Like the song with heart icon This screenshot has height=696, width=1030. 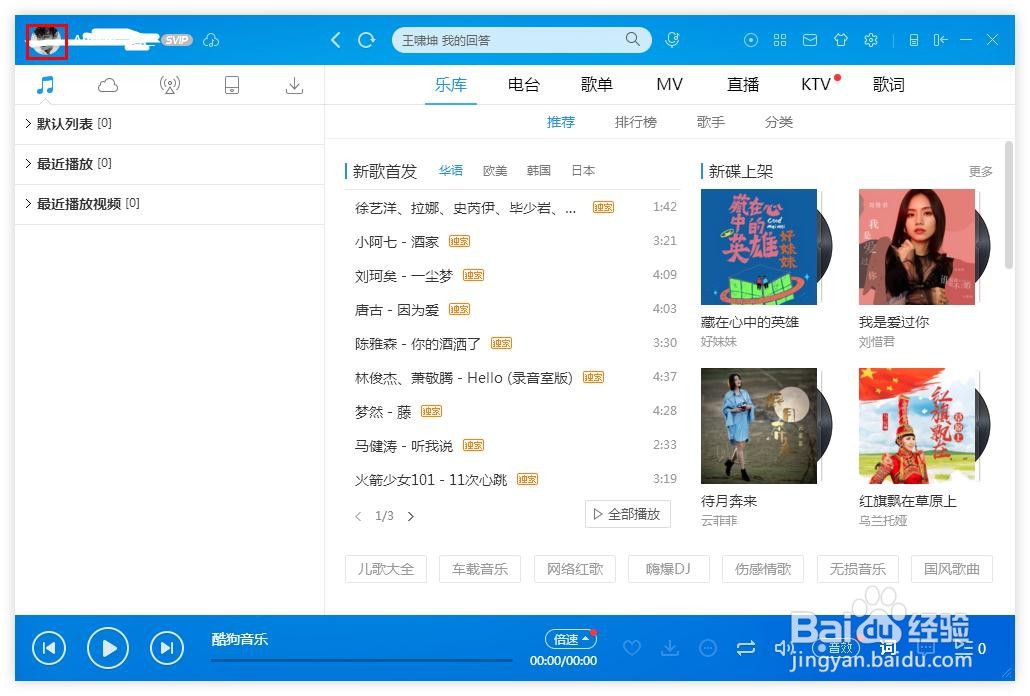pyautogui.click(x=632, y=648)
